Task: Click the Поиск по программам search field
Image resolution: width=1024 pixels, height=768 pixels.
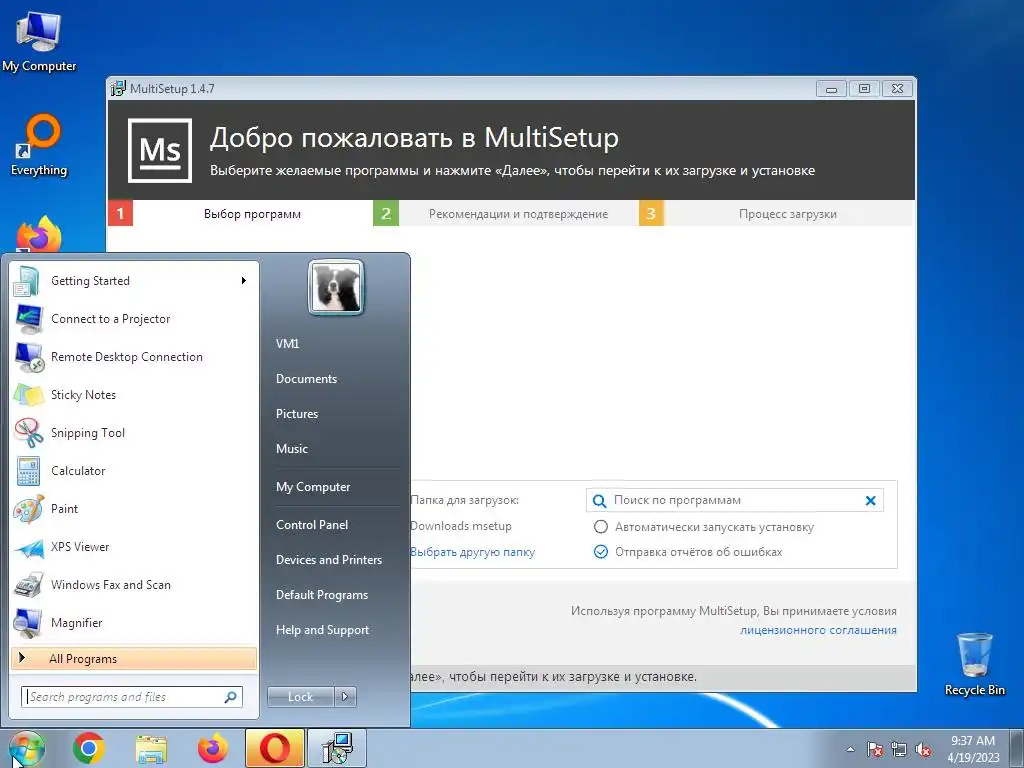Action: point(735,500)
